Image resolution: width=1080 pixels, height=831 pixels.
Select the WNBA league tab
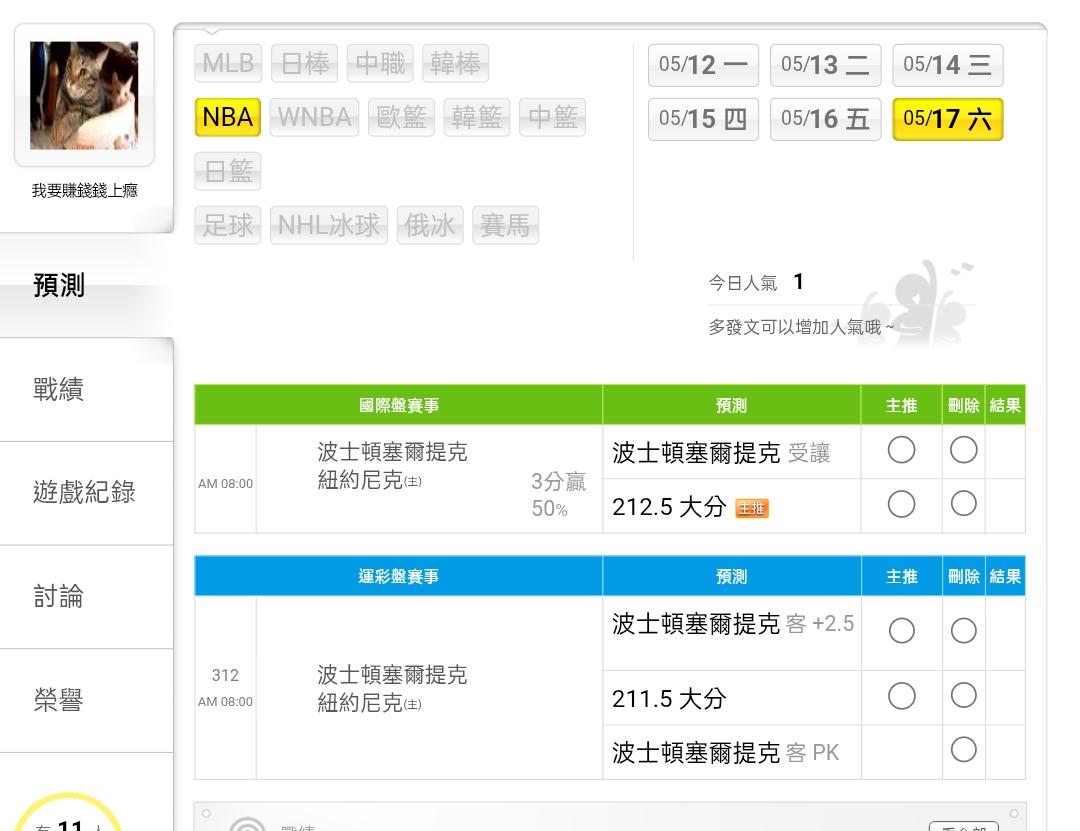coord(314,117)
